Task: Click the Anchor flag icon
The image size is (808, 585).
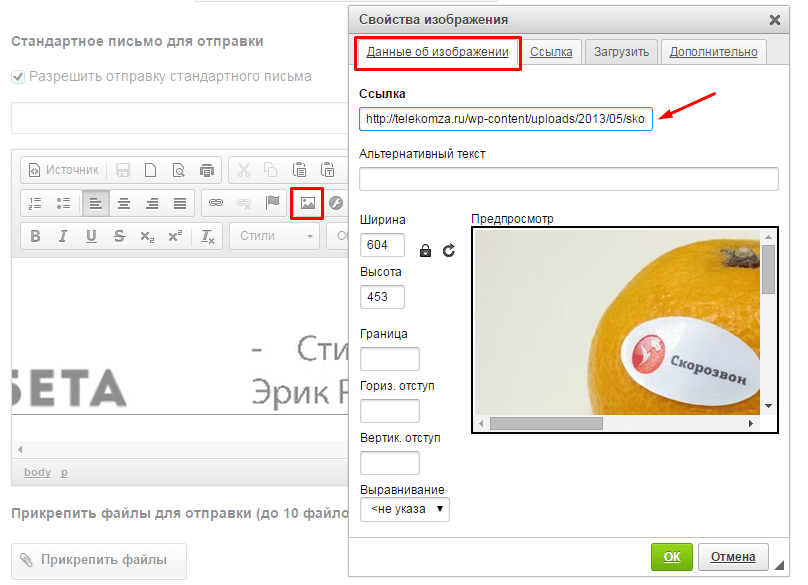Action: (x=272, y=203)
